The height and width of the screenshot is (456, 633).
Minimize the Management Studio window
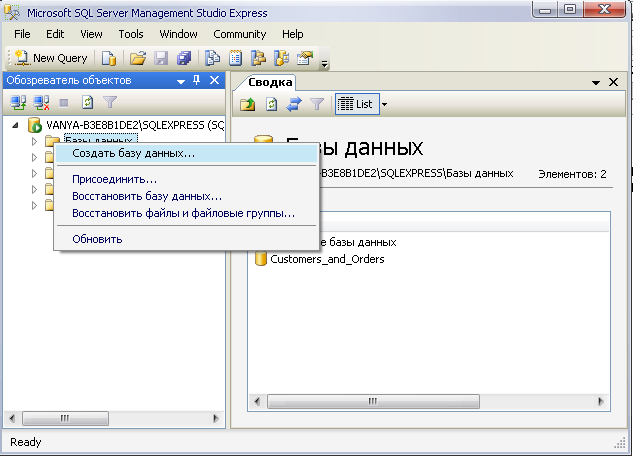point(545,10)
